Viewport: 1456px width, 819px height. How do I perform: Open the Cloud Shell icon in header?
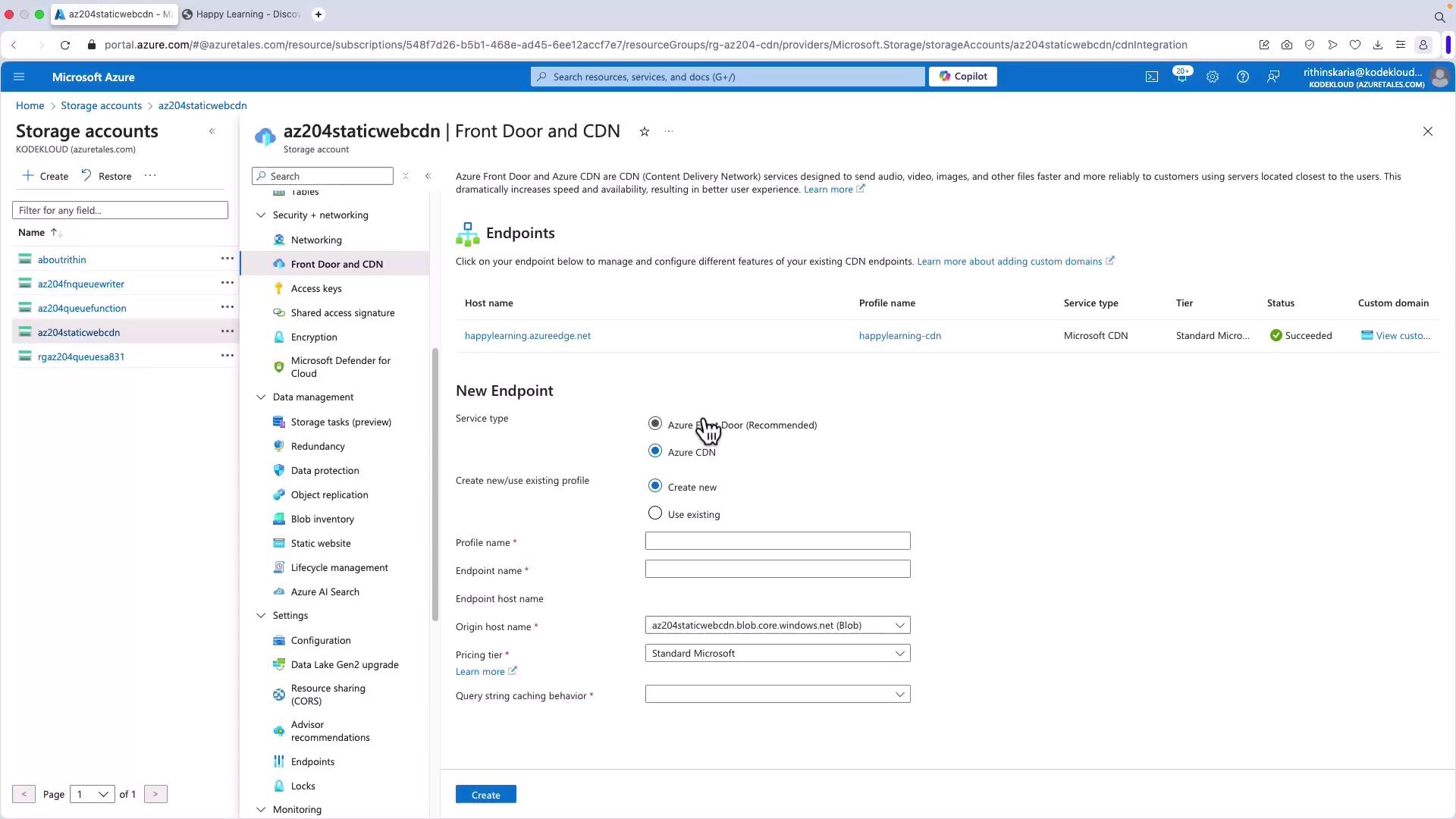click(1151, 77)
